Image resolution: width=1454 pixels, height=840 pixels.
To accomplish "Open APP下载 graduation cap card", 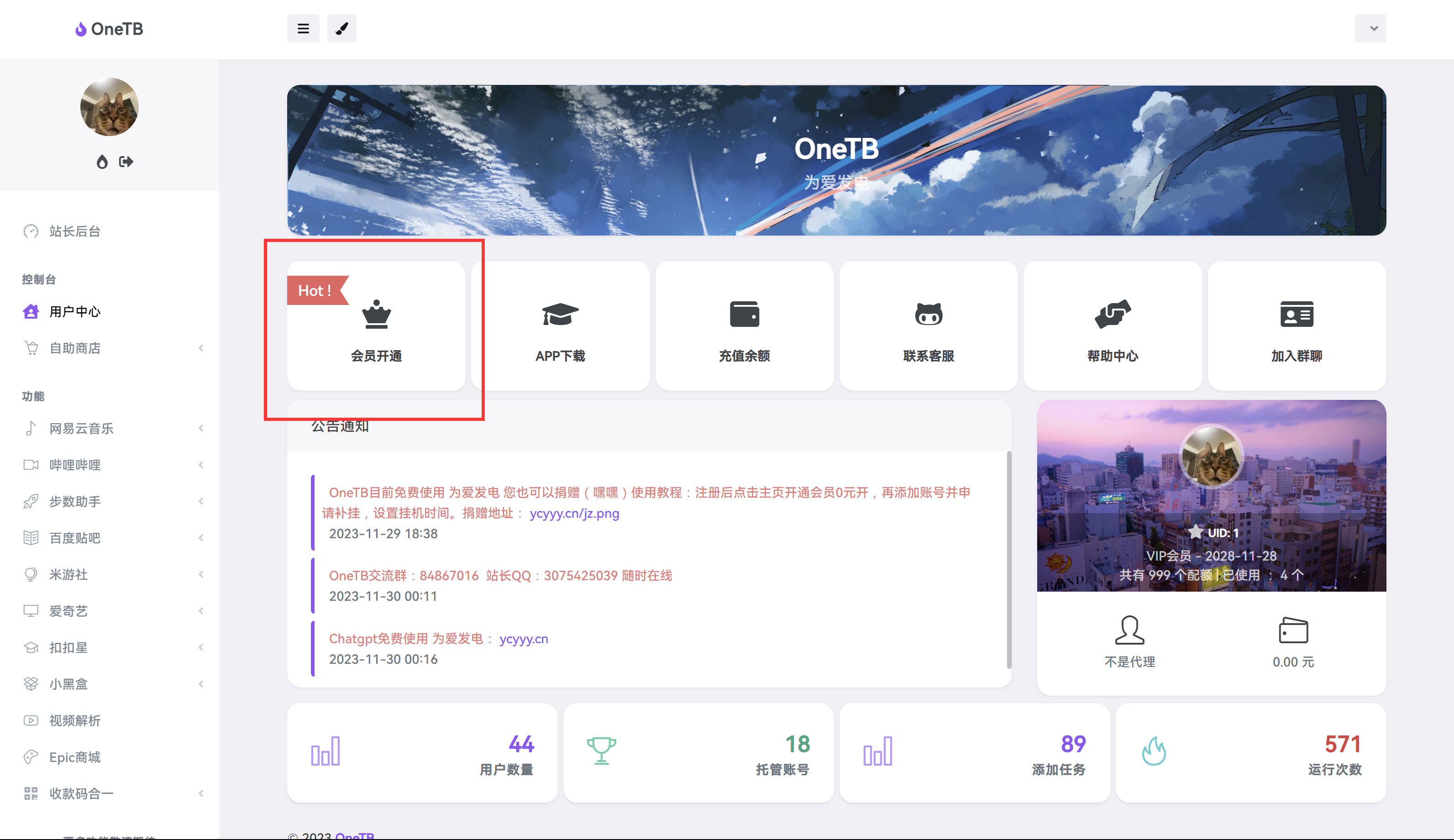I will pyautogui.click(x=560, y=326).
